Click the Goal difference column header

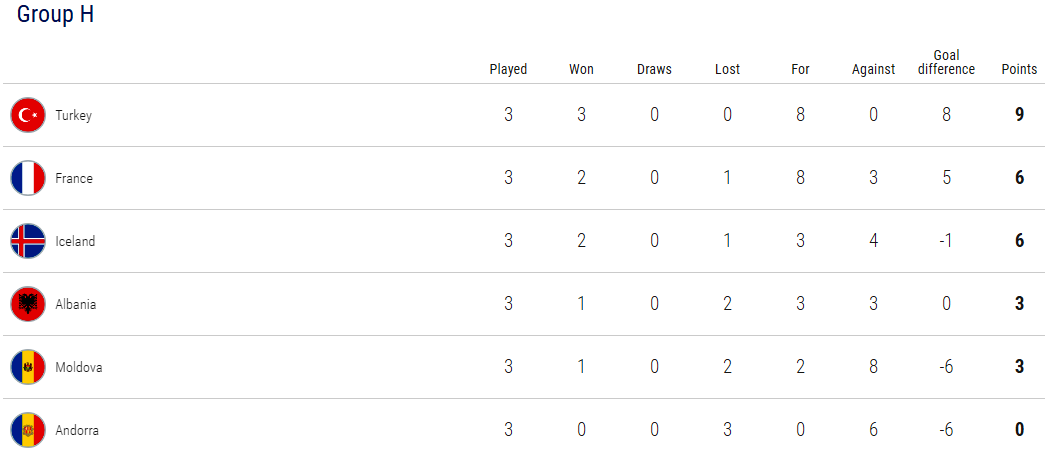(x=946, y=63)
